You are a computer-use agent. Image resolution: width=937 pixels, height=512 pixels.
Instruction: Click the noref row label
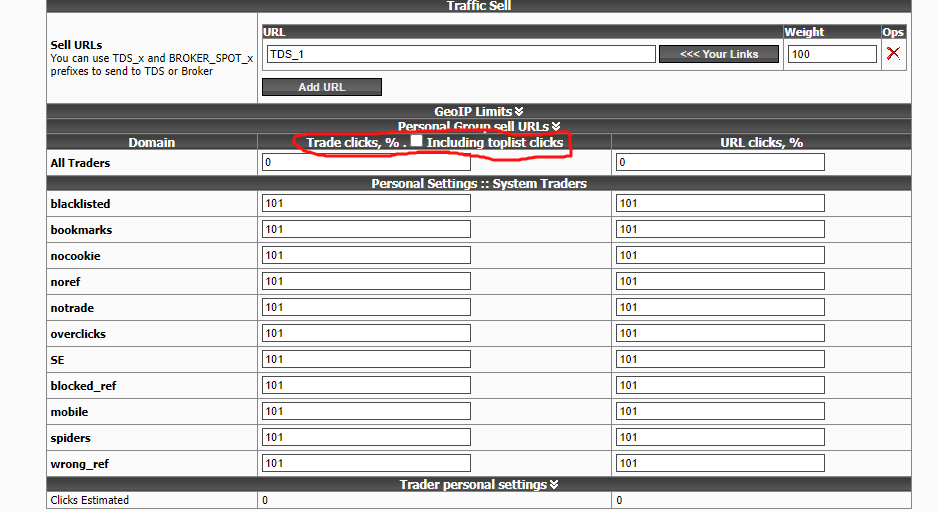pyautogui.click(x=65, y=282)
